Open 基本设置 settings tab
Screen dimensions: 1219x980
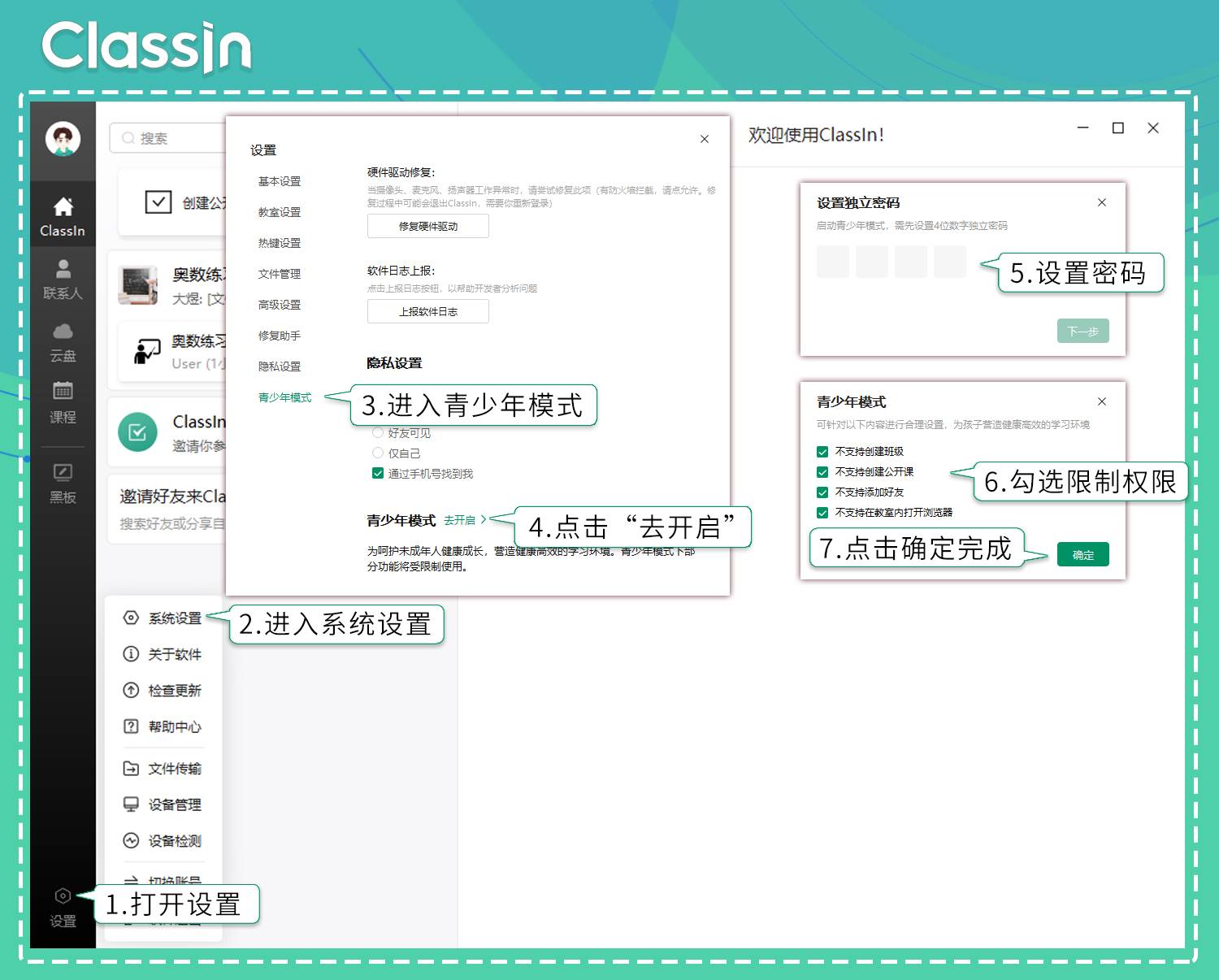280,181
